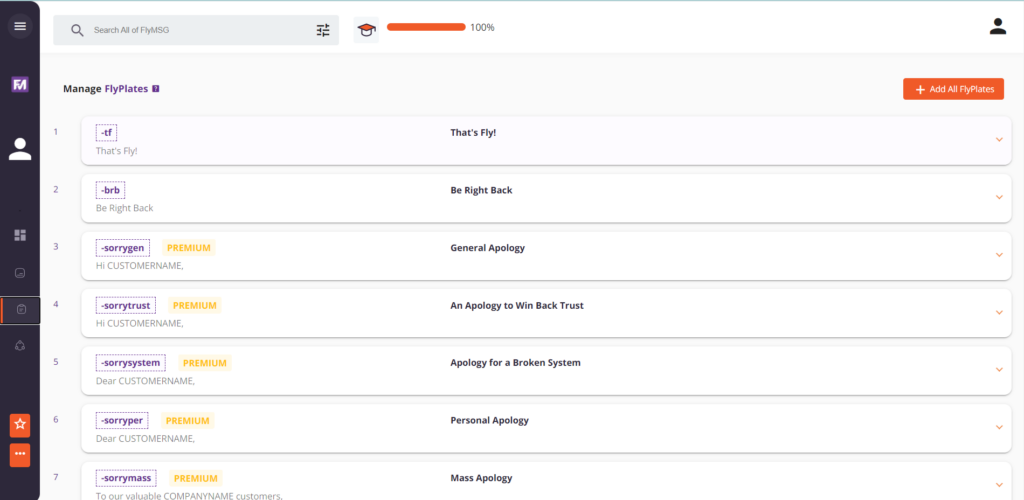Viewport: 1024px width, 500px height.
Task: Click the FlyMSG logo icon
Action: pyautogui.click(x=20, y=85)
